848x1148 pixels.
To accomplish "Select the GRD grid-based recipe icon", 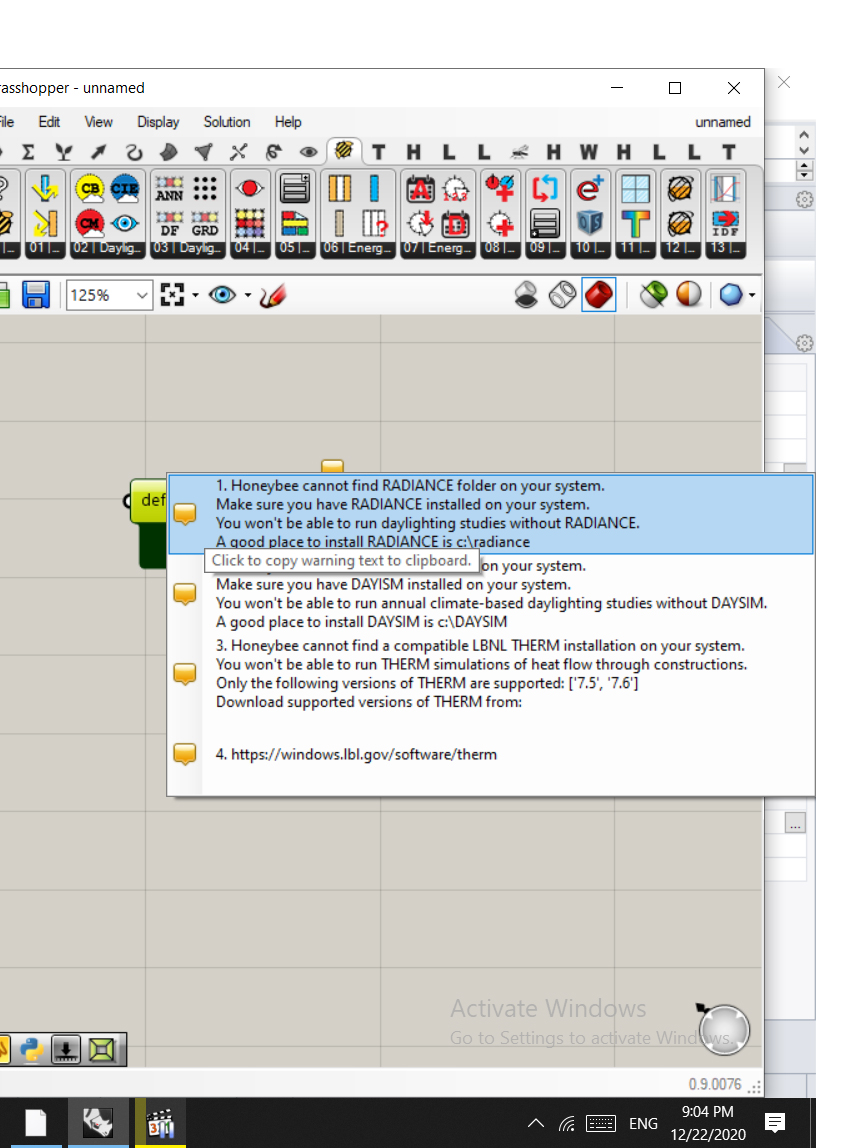I will (x=204, y=223).
